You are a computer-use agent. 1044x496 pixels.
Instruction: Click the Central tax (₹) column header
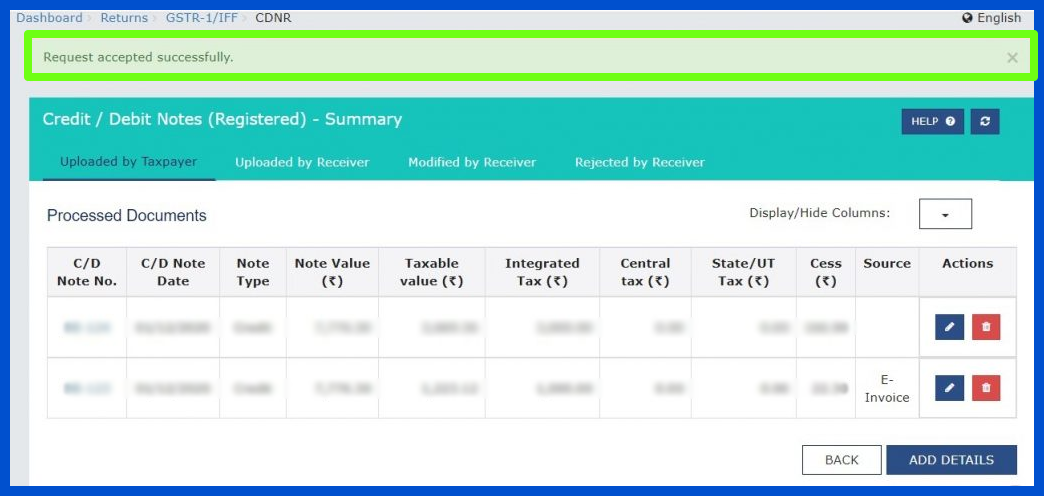click(x=645, y=272)
